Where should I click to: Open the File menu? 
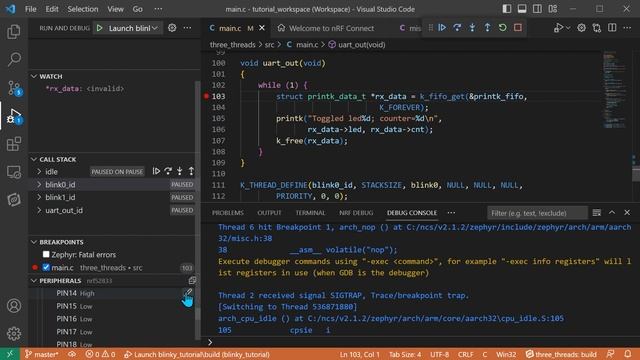pyautogui.click(x=31, y=9)
